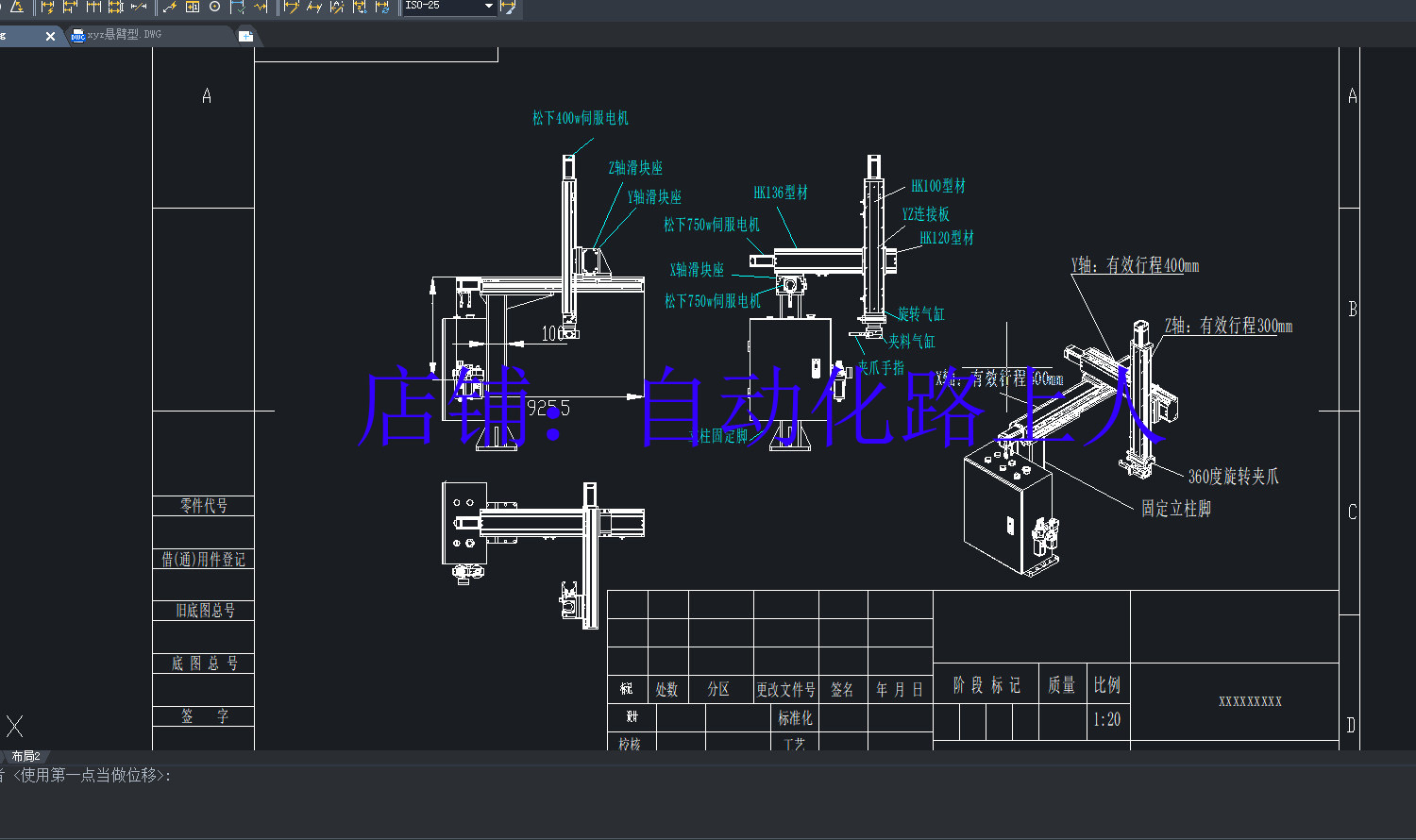Add a Center Mark
The height and width of the screenshot is (840, 1416).
point(215,7)
